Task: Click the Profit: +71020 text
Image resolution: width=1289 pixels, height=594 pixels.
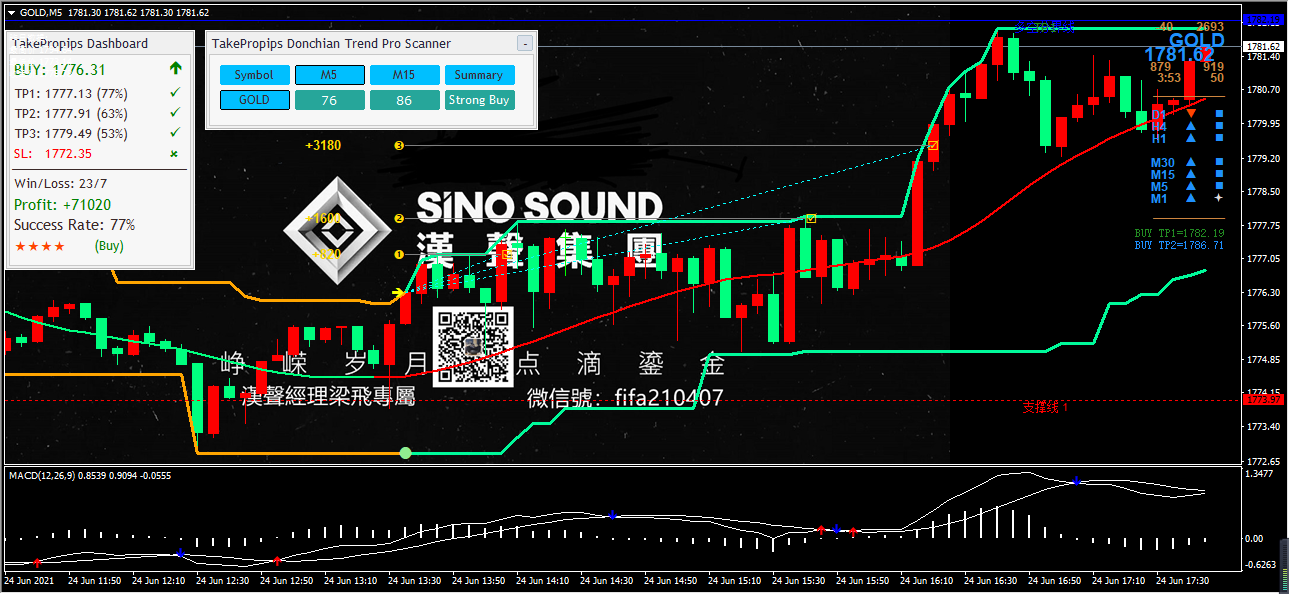Action: click(x=63, y=205)
